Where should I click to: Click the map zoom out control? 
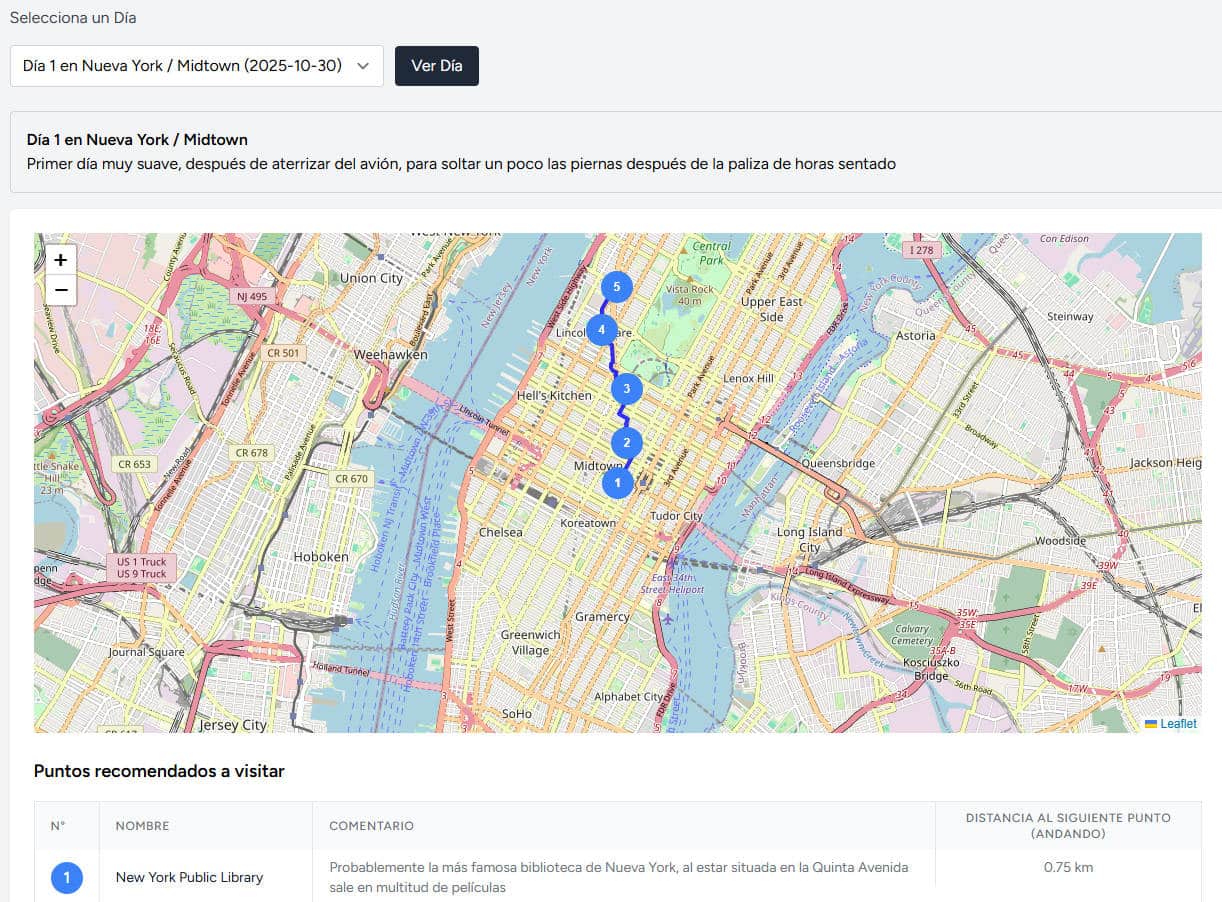point(60,290)
